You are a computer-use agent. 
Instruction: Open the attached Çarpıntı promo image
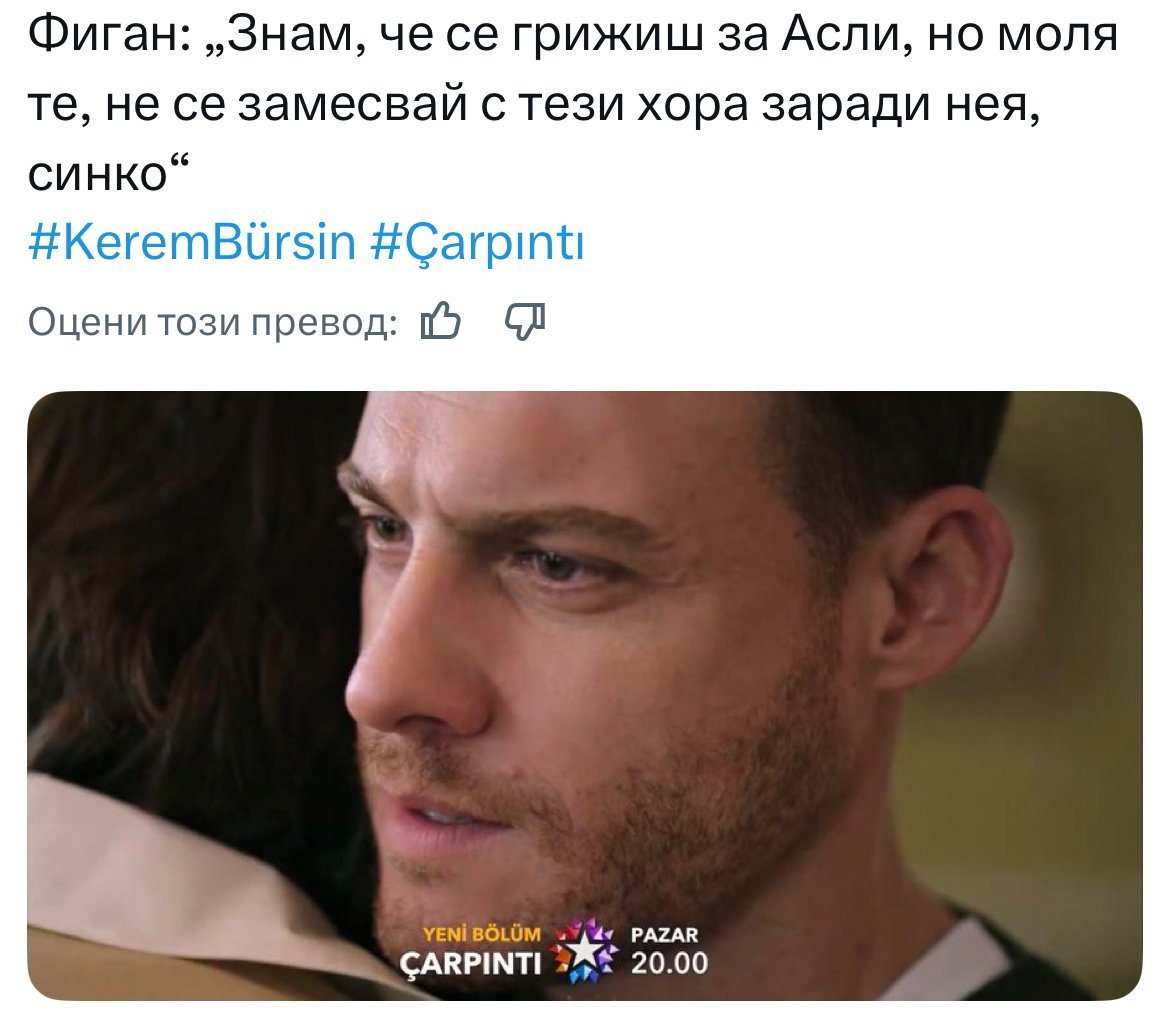pos(585,695)
